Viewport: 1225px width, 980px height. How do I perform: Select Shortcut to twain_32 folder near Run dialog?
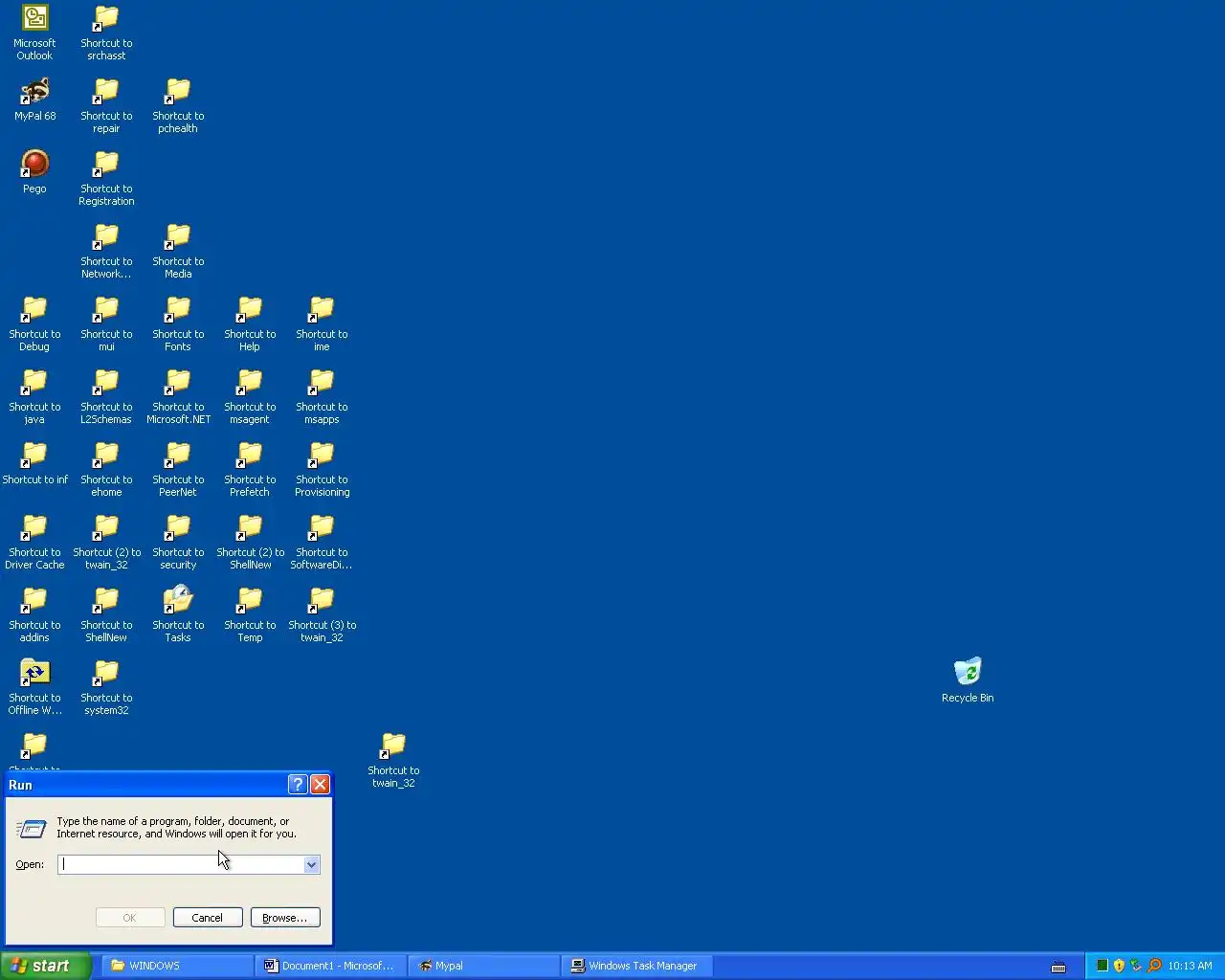(x=393, y=760)
